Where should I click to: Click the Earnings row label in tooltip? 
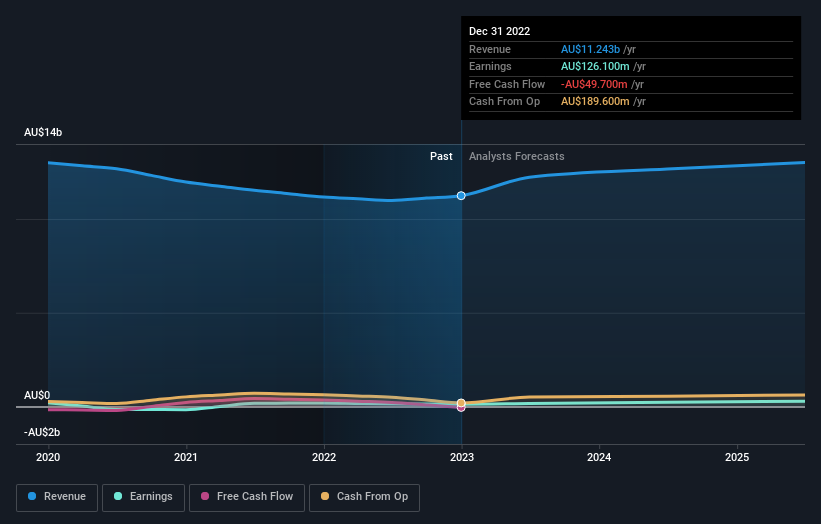point(490,66)
